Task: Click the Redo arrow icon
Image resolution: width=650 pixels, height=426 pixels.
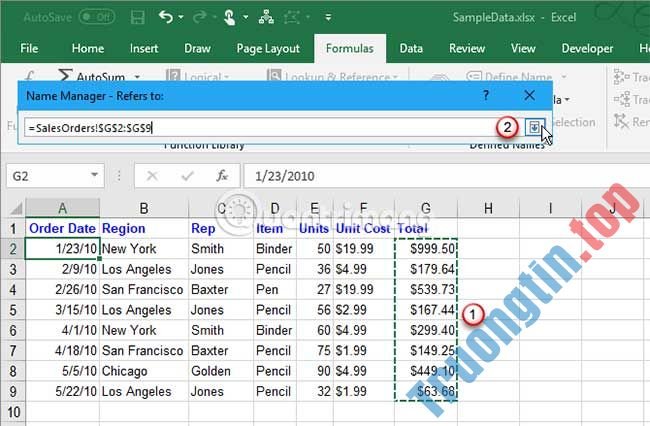Action: [x=200, y=17]
